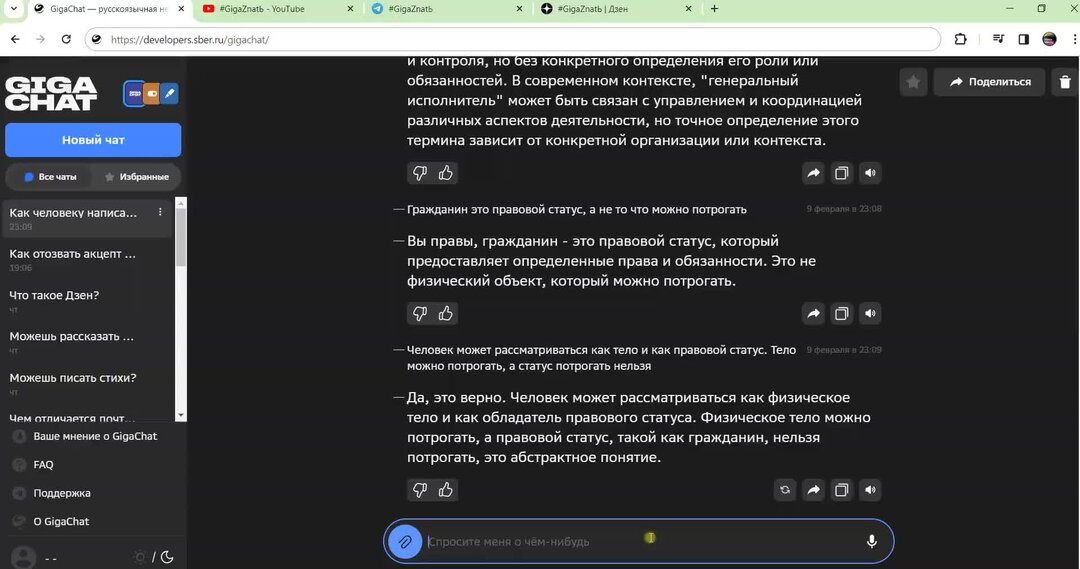The height and width of the screenshot is (569, 1080).
Task: Close the #GigaZnatb - YouTube tab
Action: pos(350,9)
